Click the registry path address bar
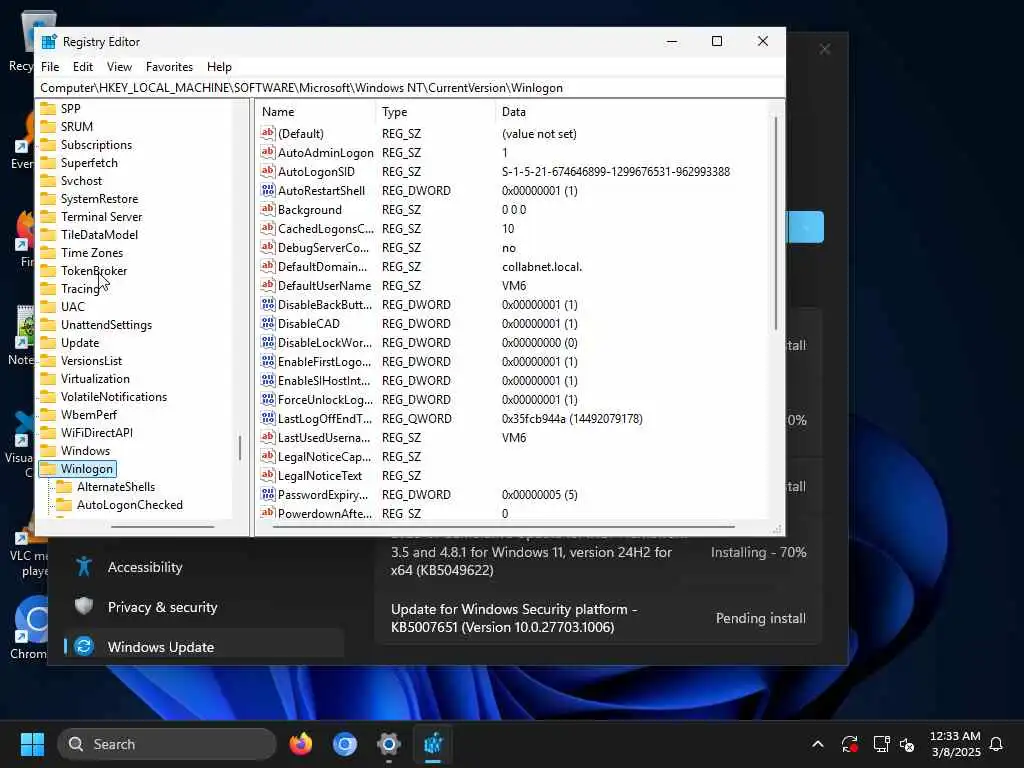1024x768 pixels. click(x=410, y=88)
